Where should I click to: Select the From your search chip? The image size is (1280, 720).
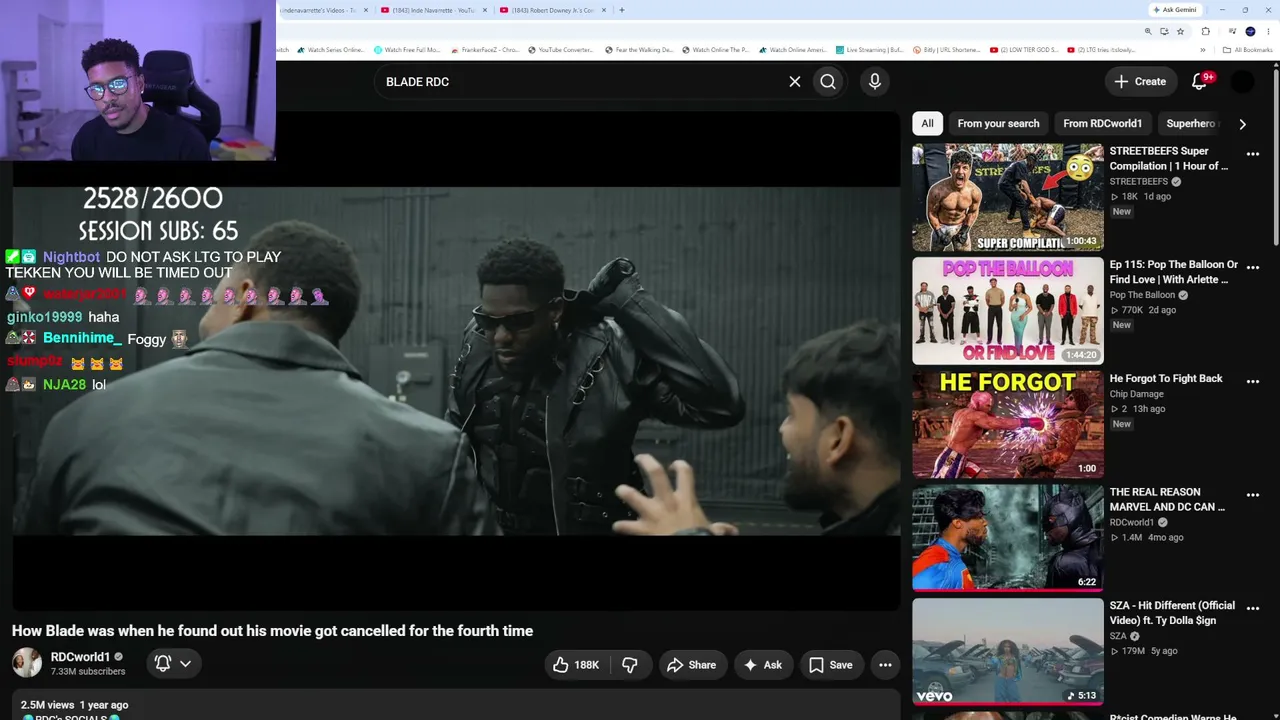[x=998, y=124]
